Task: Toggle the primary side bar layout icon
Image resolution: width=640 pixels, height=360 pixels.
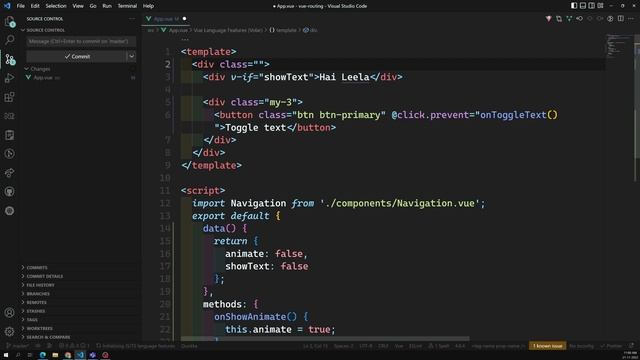Action: click(x=574, y=6)
